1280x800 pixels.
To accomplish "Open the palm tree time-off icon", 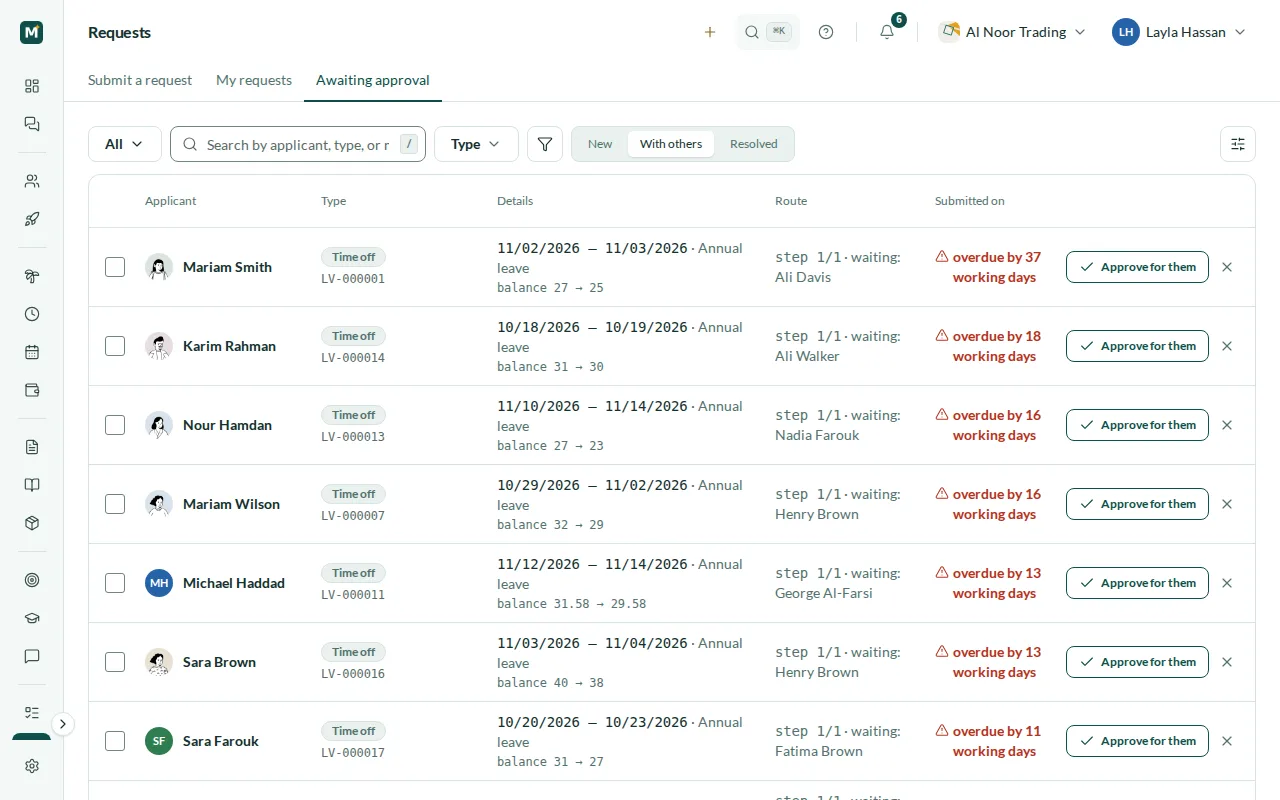I will pos(32,276).
